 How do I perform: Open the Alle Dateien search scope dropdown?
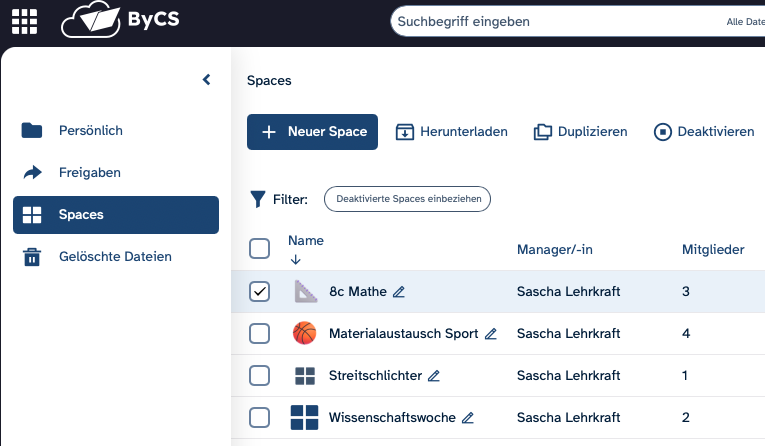click(x=744, y=22)
